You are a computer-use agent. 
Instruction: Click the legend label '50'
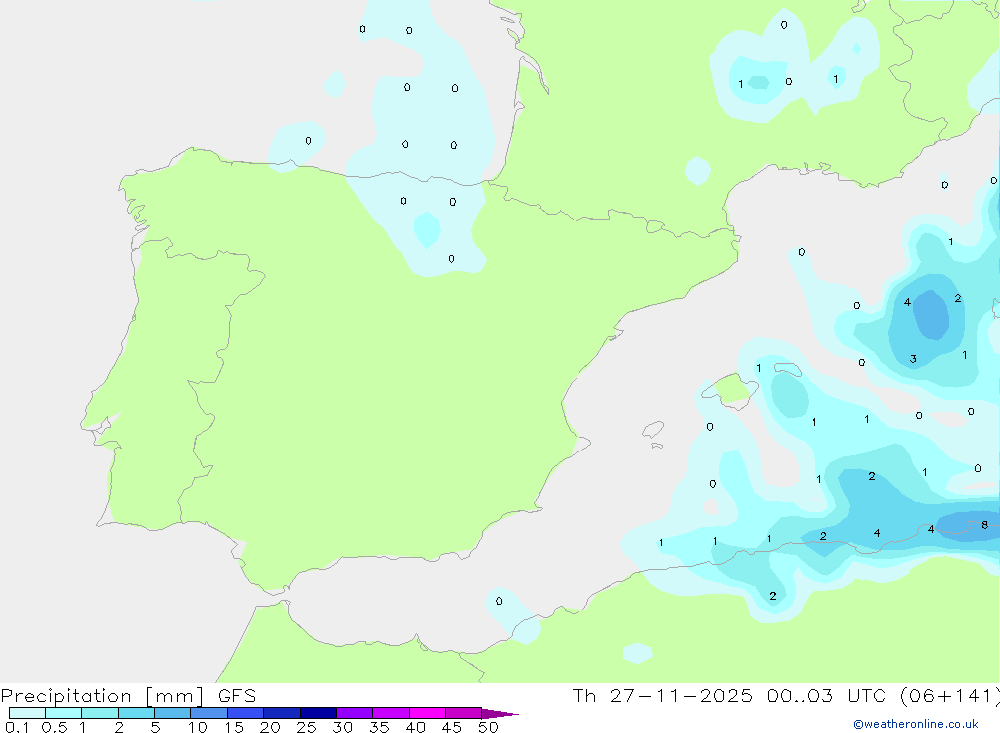[x=488, y=727]
